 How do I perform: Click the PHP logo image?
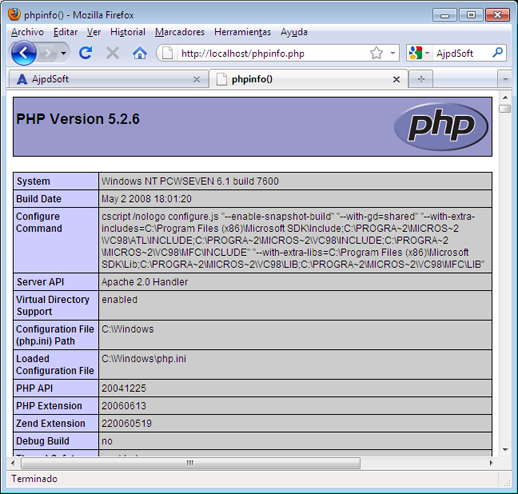coord(441,126)
